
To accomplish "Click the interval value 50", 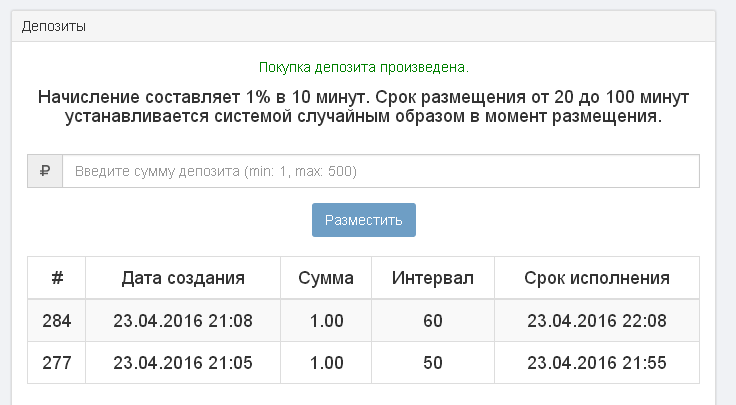I will coord(433,363).
